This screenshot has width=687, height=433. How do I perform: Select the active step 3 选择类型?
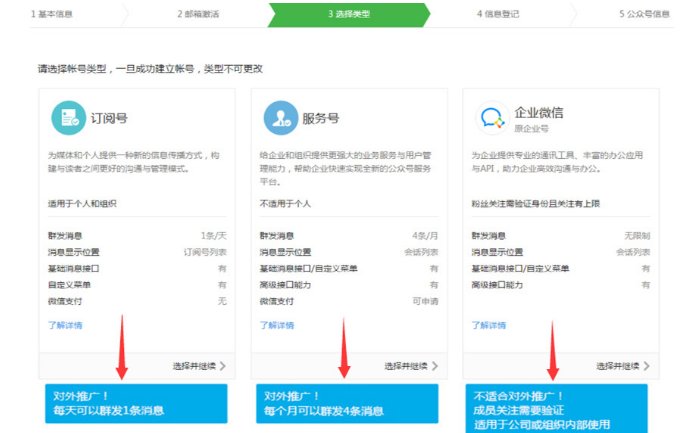349,14
